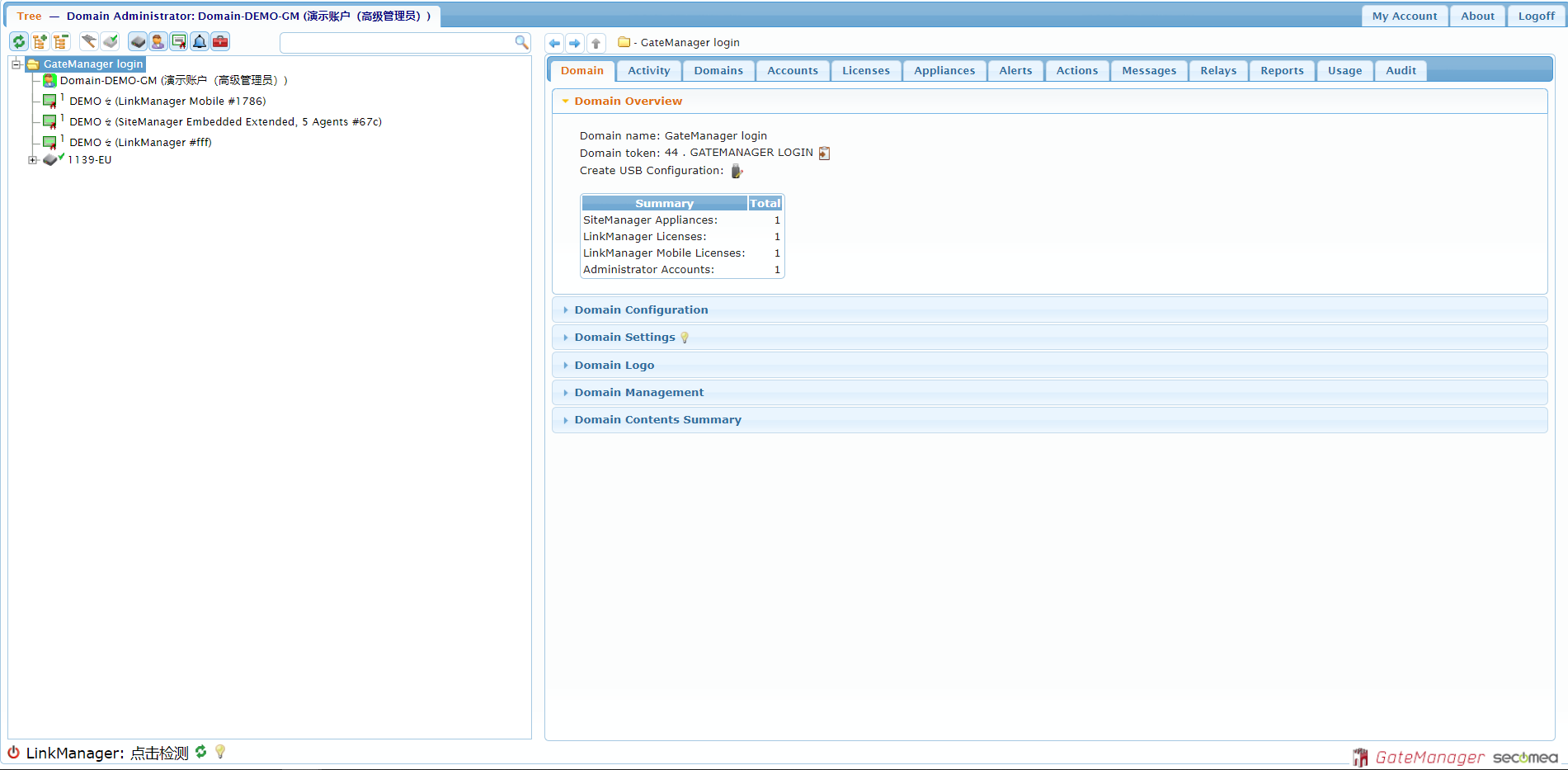The image size is (1568, 770).
Task: Go up one level with grey up arrow
Action: pyautogui.click(x=596, y=43)
